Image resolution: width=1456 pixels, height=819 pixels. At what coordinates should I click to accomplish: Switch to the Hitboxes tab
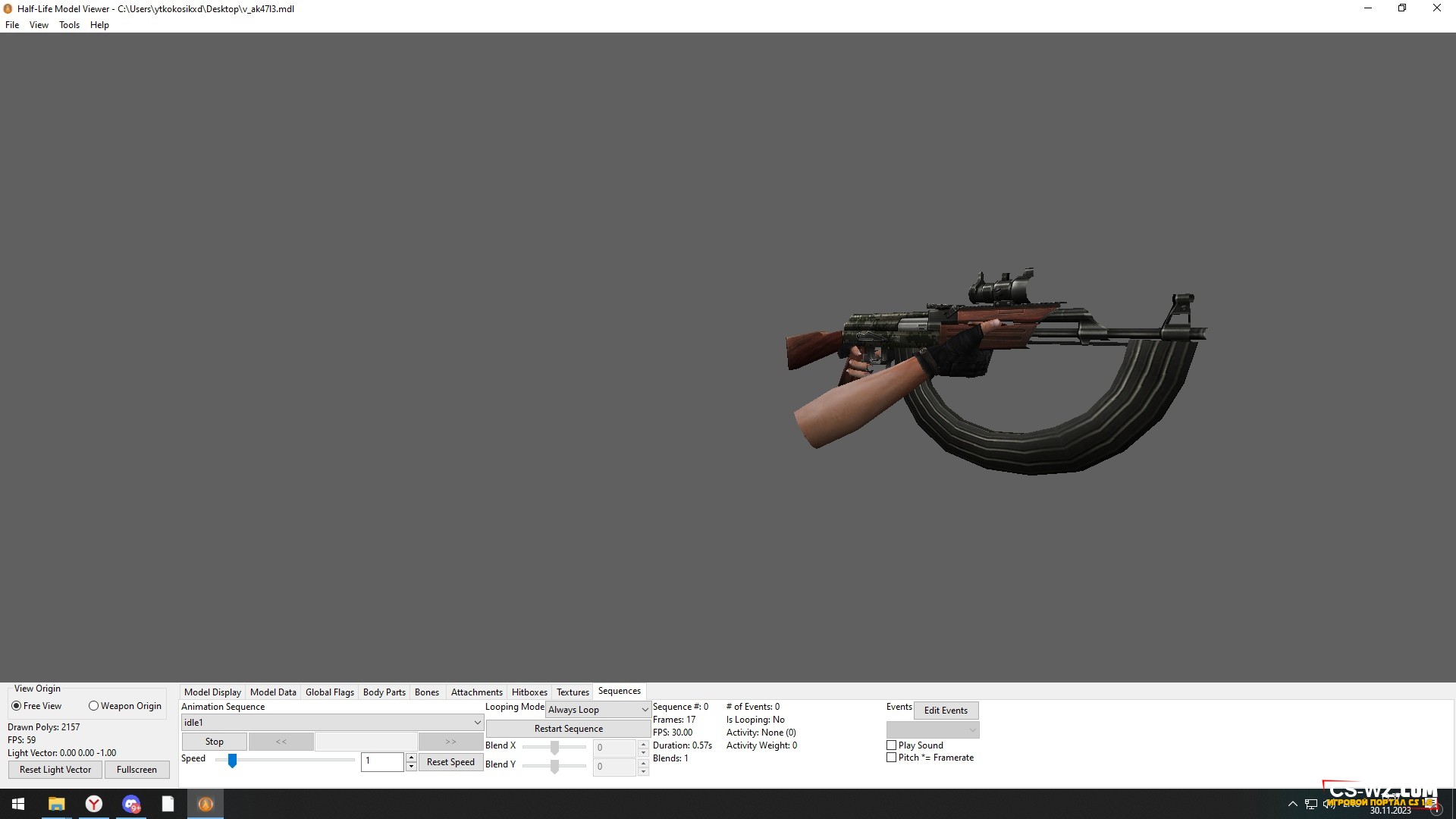click(x=529, y=692)
